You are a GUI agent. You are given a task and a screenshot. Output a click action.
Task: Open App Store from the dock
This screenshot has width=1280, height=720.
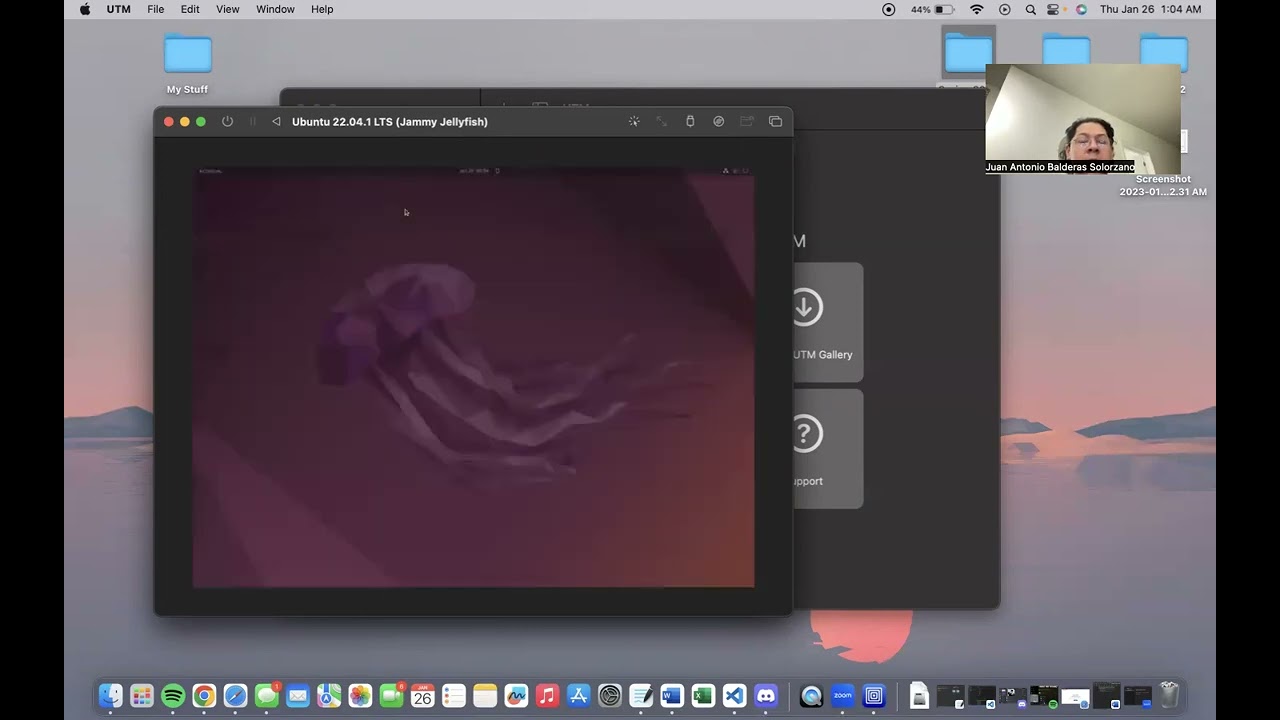(x=578, y=695)
